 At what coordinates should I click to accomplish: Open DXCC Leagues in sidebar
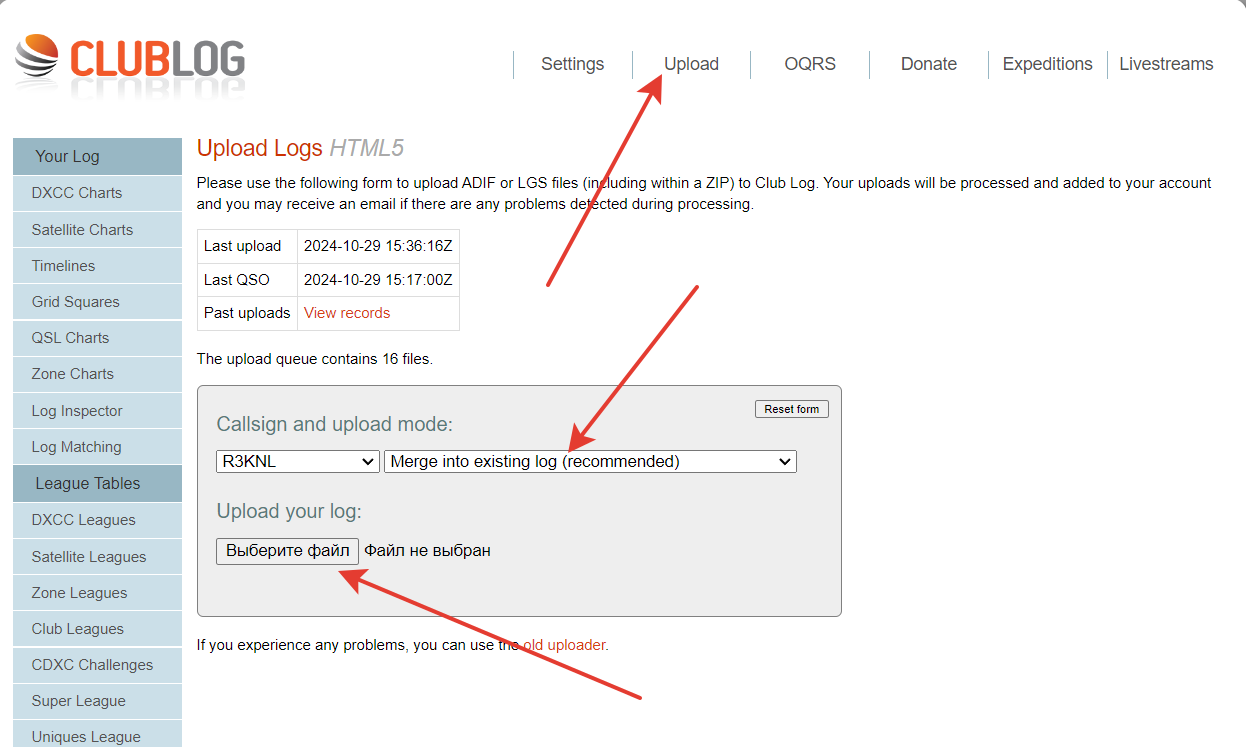point(97,520)
